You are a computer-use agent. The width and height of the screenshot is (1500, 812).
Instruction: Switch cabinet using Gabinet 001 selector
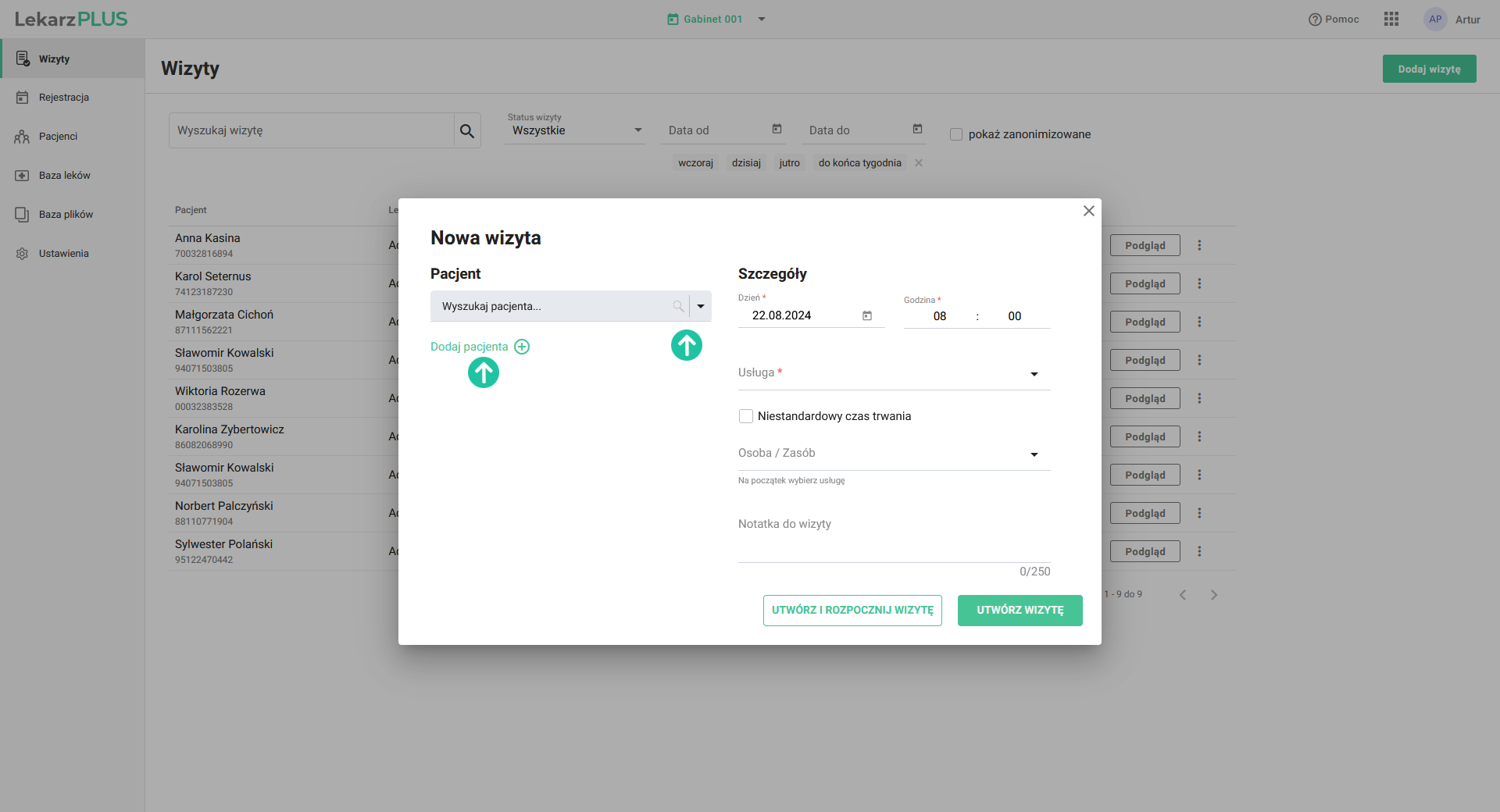(x=715, y=20)
